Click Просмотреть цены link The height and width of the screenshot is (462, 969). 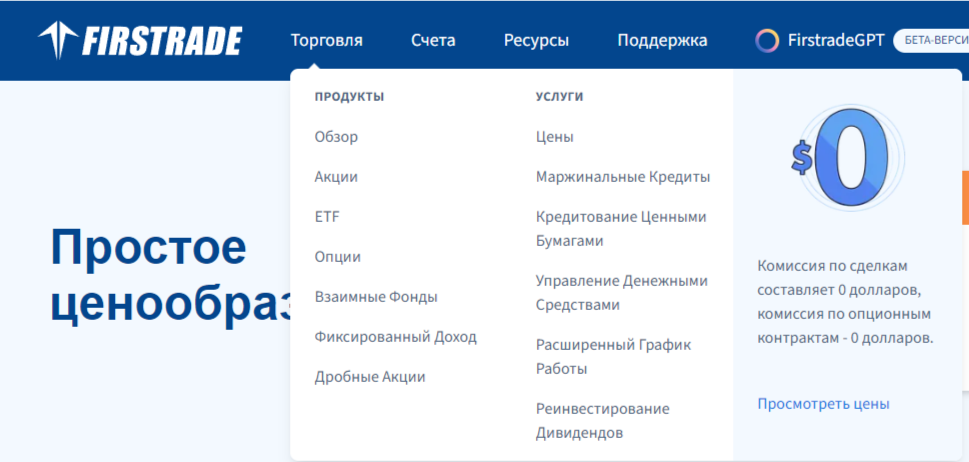click(x=823, y=404)
